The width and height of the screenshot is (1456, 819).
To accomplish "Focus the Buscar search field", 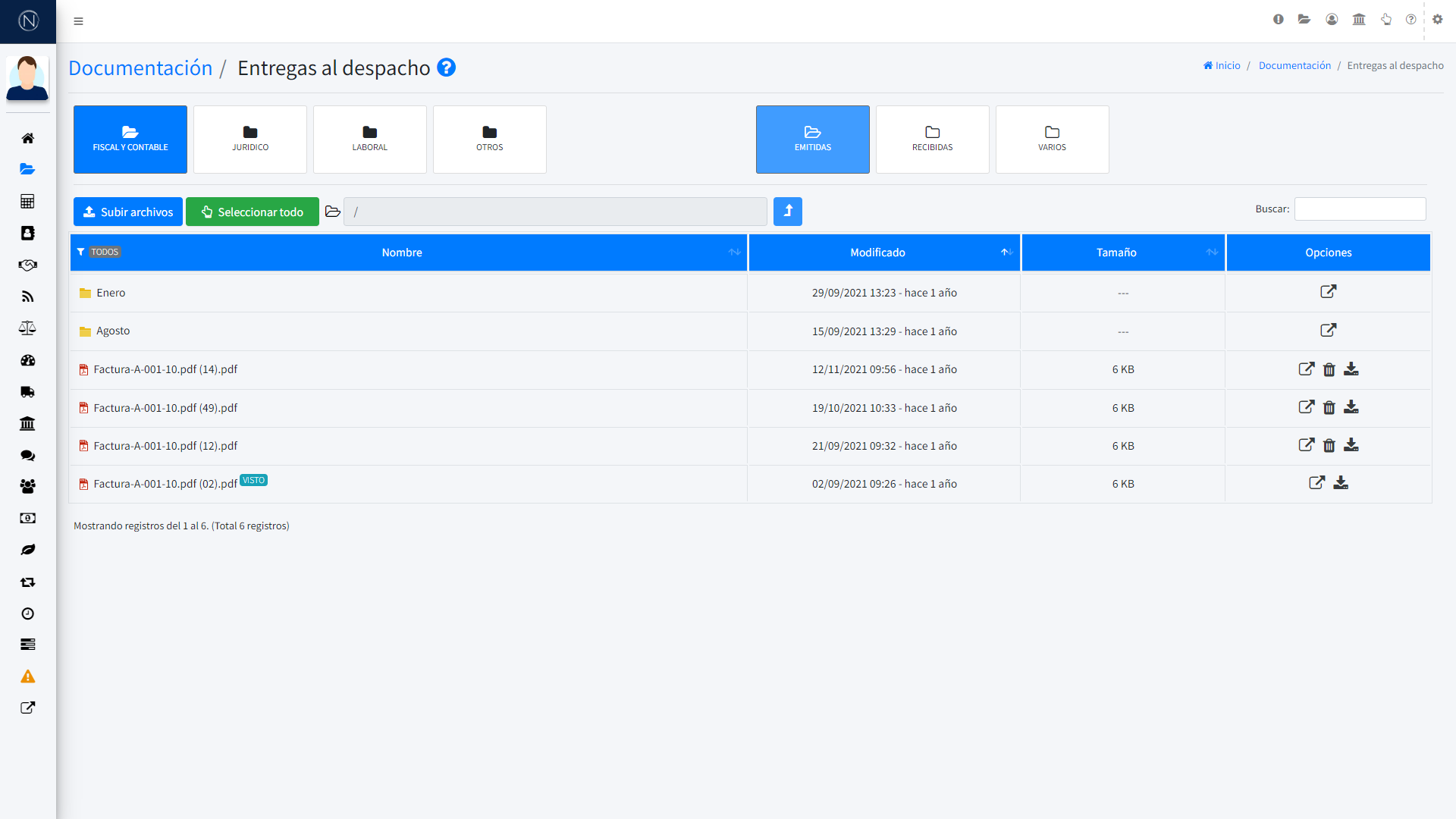I will [1360, 209].
